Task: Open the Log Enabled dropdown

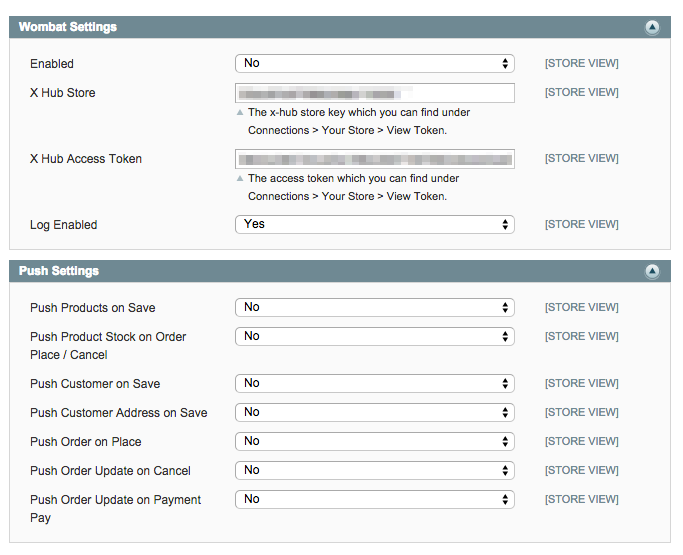Action: click(x=375, y=224)
